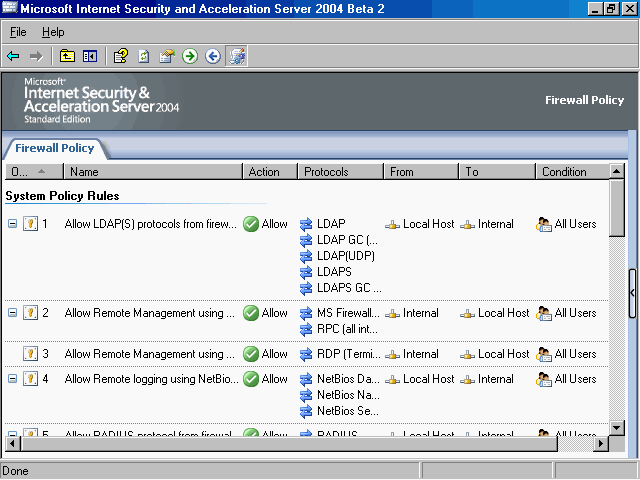
Task: Collapse rule 1 LDAP protocols row
Action: click(12, 224)
